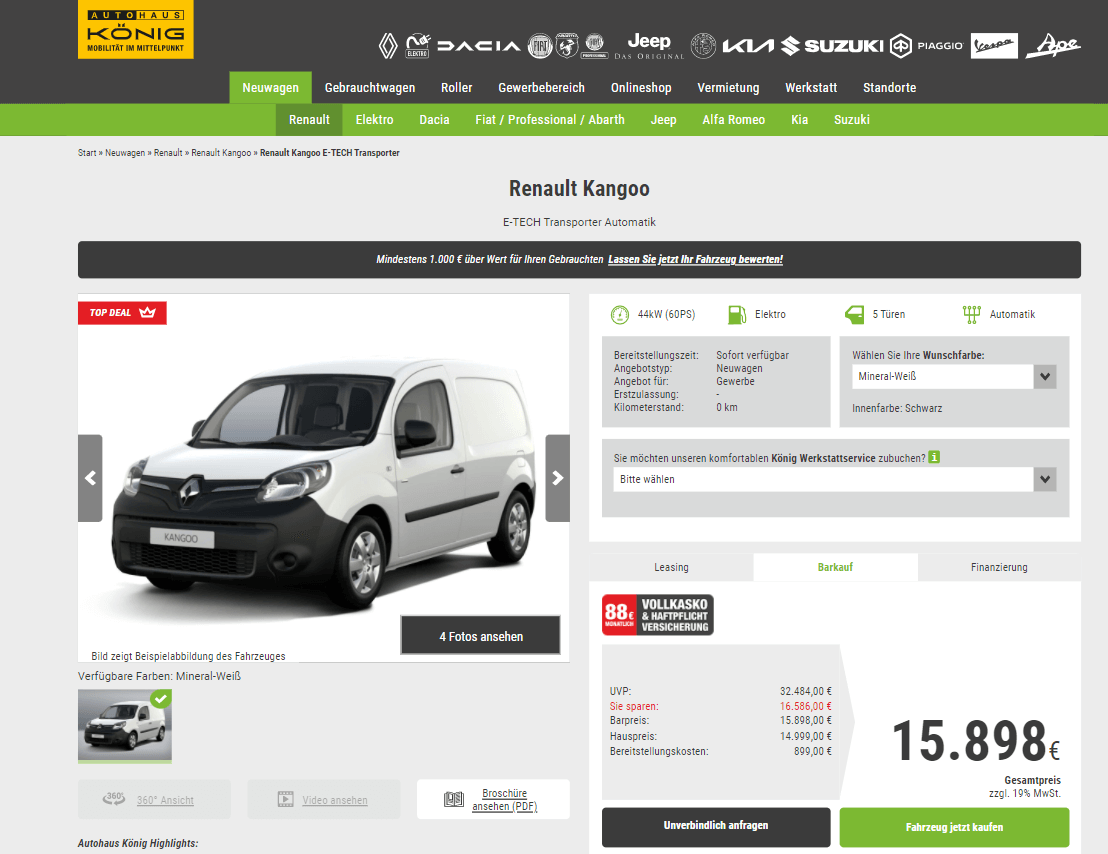This screenshot has width=1108, height=854.
Task: Open the Neuwagen main menu
Action: pos(271,88)
